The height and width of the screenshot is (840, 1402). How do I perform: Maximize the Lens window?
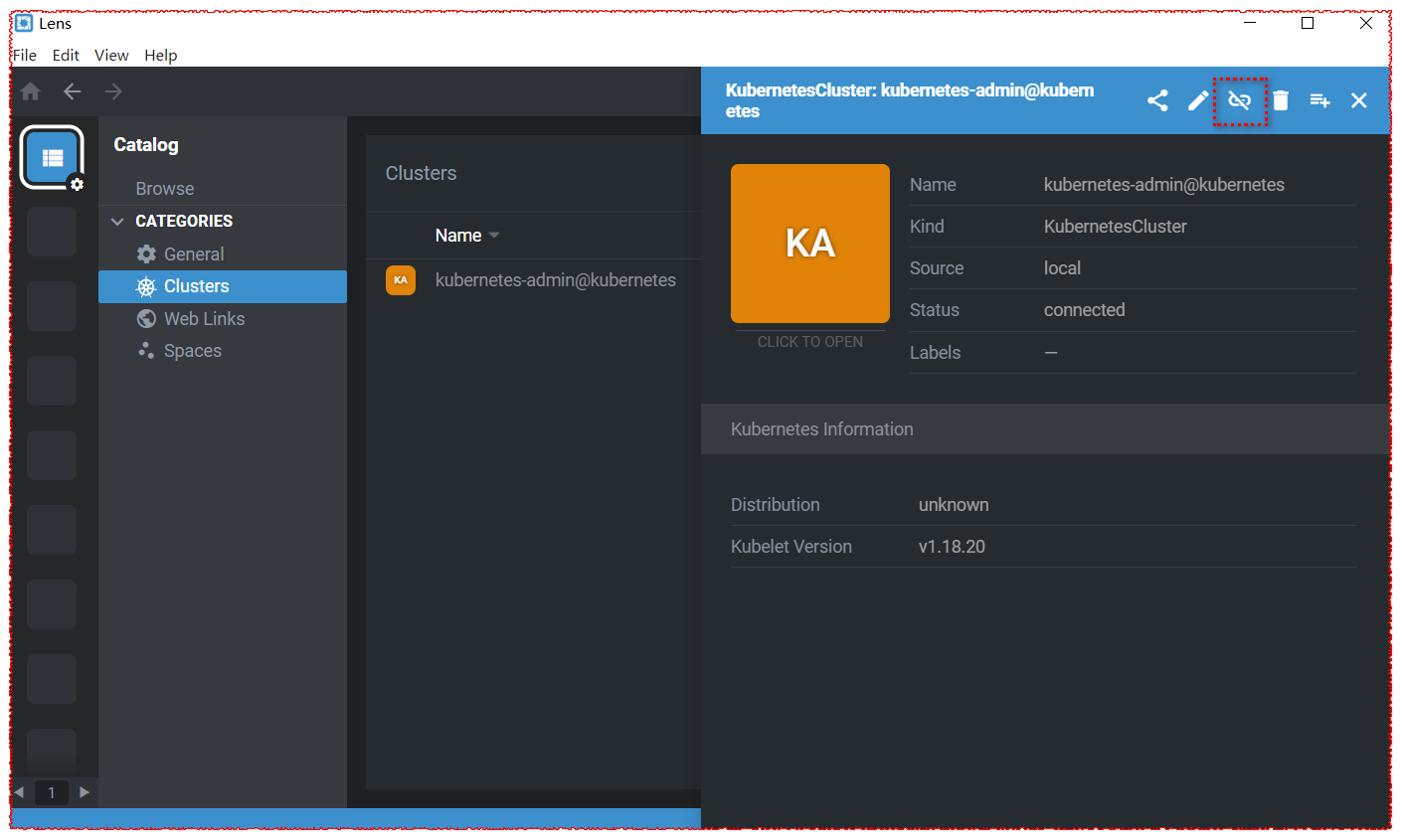(x=1308, y=23)
